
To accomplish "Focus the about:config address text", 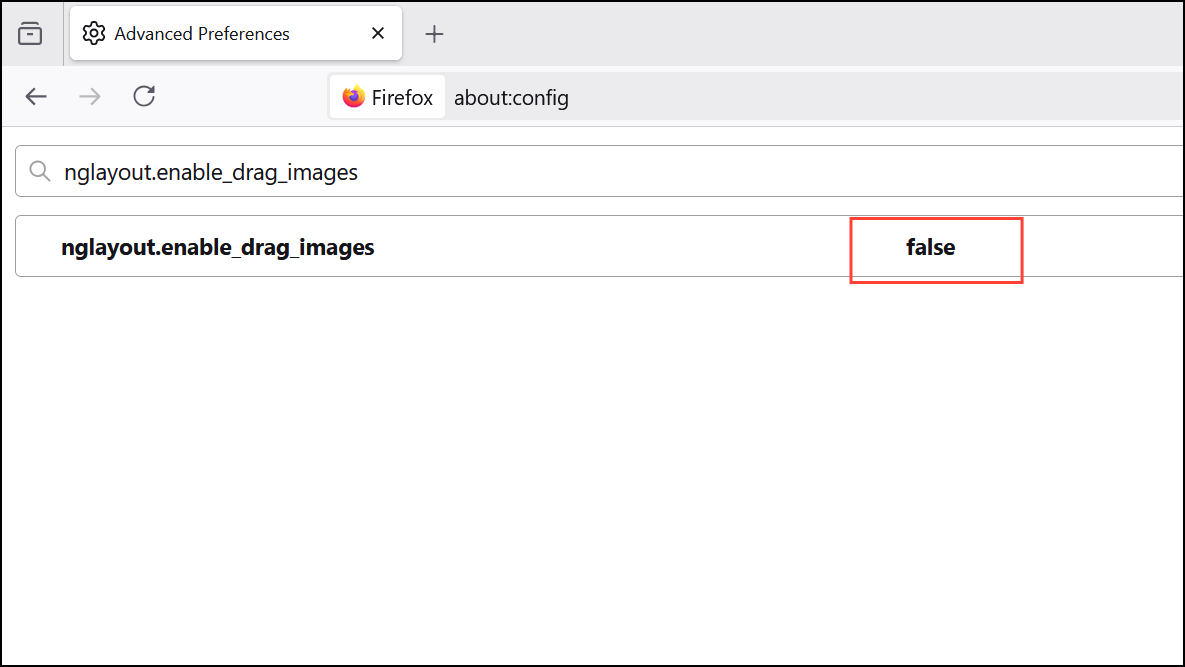I will click(511, 98).
